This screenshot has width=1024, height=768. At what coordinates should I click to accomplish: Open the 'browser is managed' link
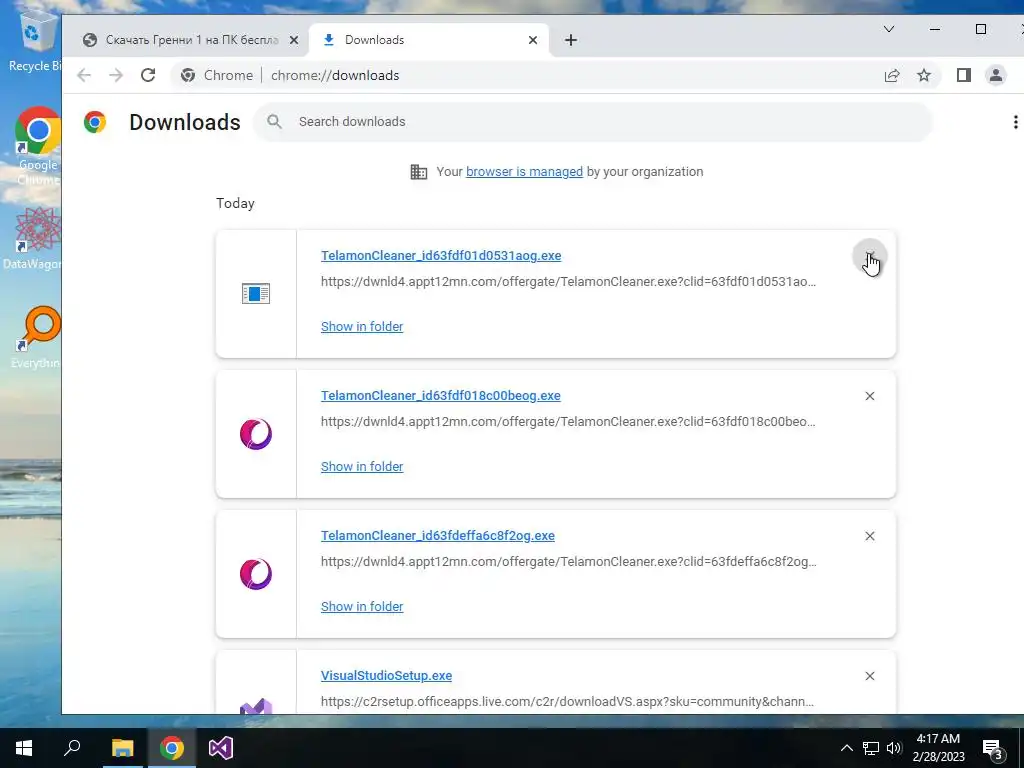coord(524,171)
